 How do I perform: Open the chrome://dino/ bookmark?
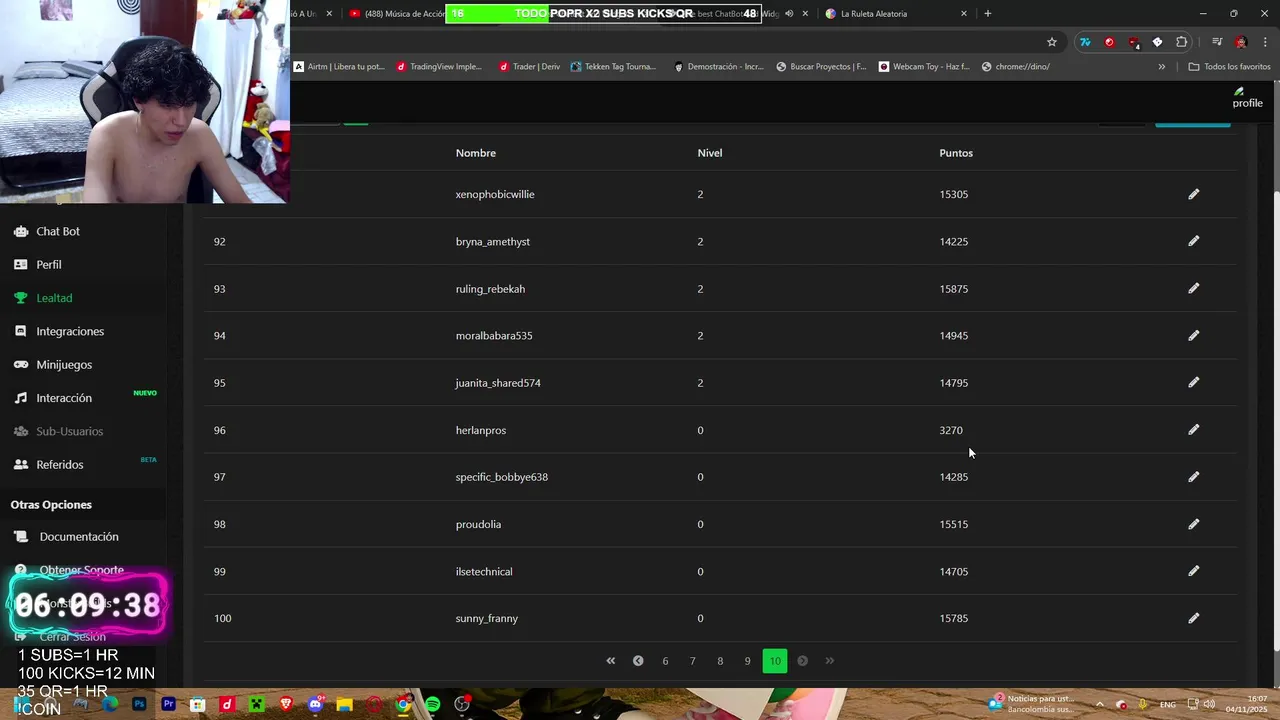point(1016,67)
